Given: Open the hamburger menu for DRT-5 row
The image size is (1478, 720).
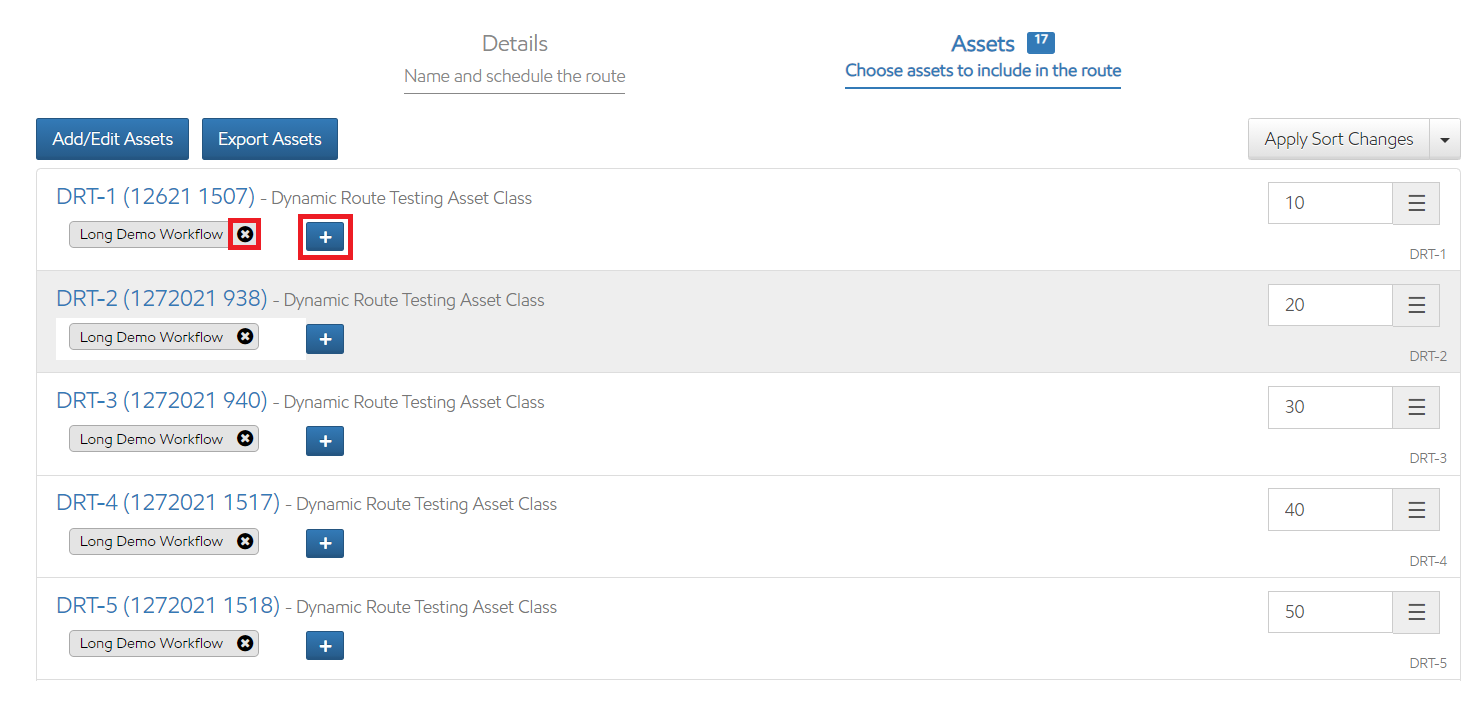Looking at the screenshot, I should pyautogui.click(x=1416, y=612).
